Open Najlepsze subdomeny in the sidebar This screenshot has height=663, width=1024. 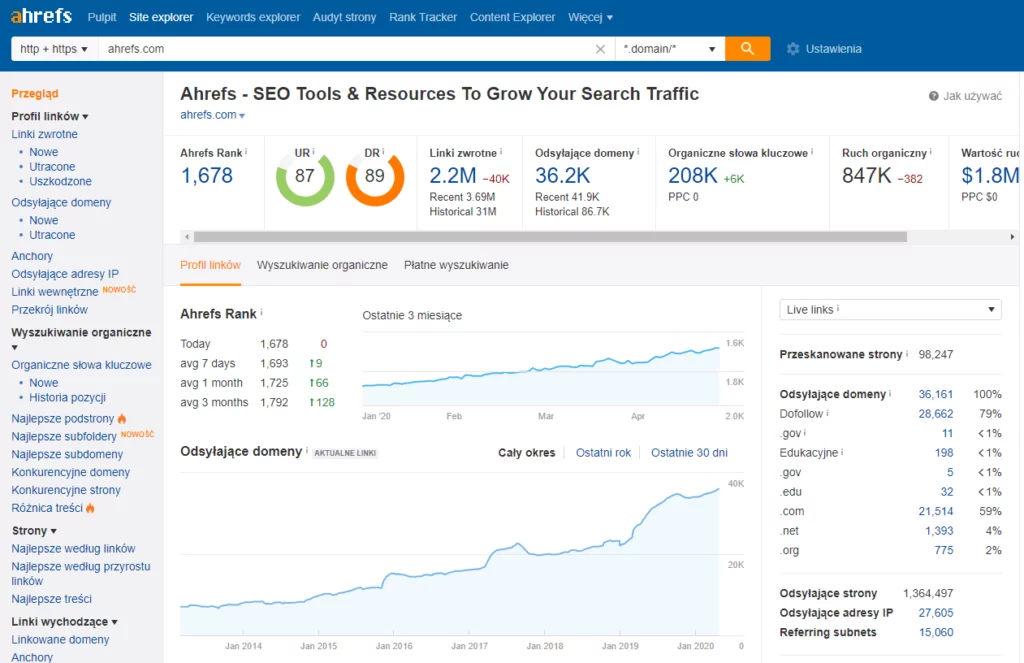(67, 454)
